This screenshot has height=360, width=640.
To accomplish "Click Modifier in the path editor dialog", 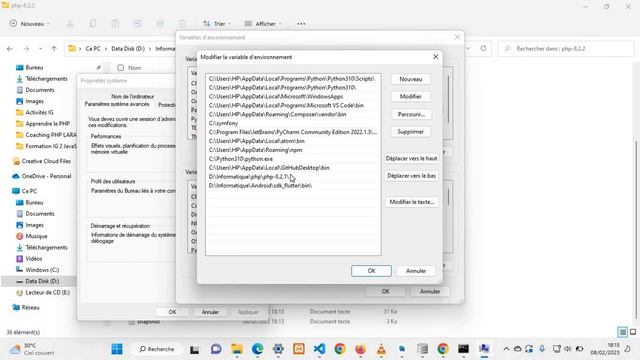I will pyautogui.click(x=411, y=96).
